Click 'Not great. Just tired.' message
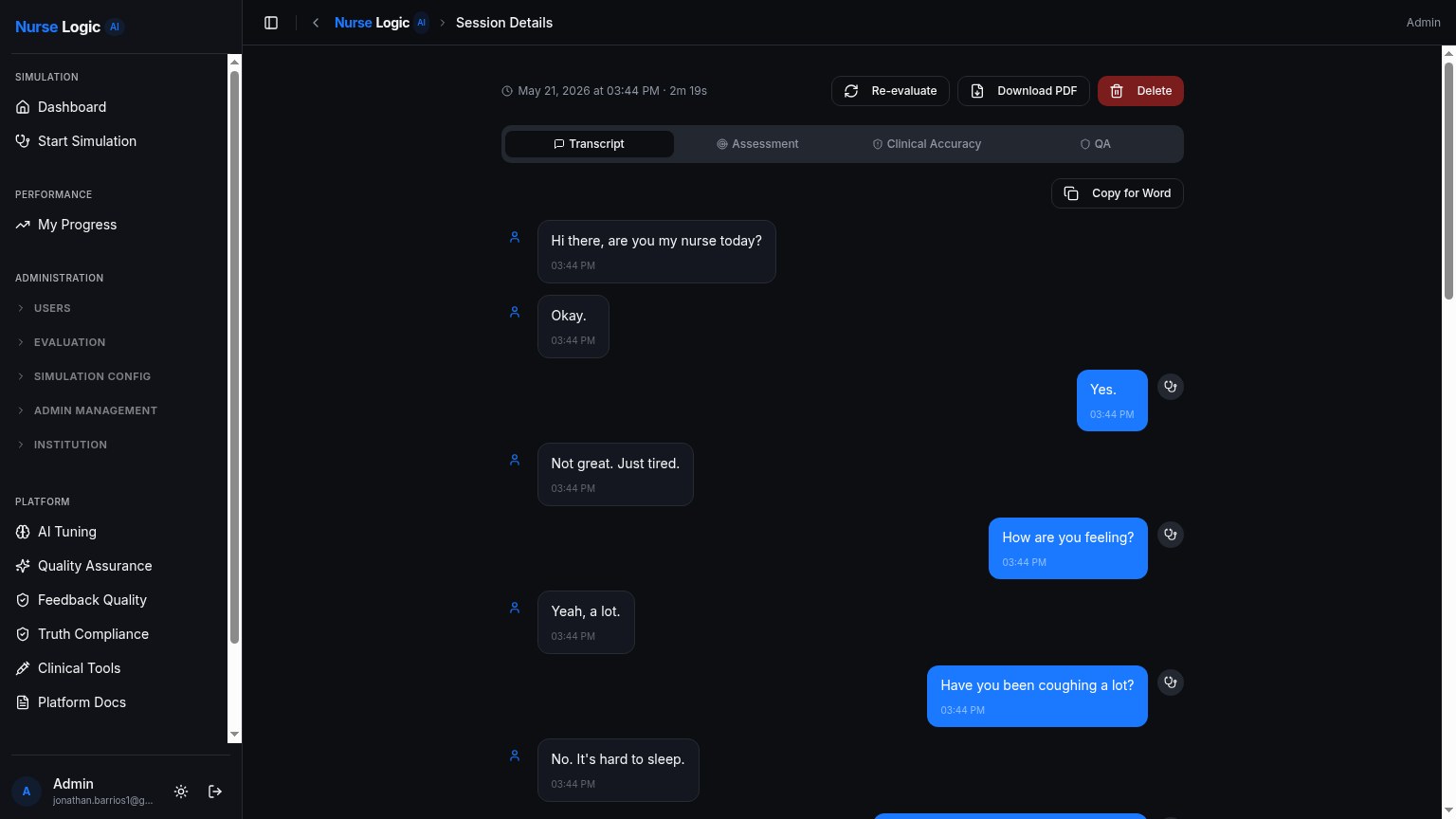1456x819 pixels. point(615,474)
